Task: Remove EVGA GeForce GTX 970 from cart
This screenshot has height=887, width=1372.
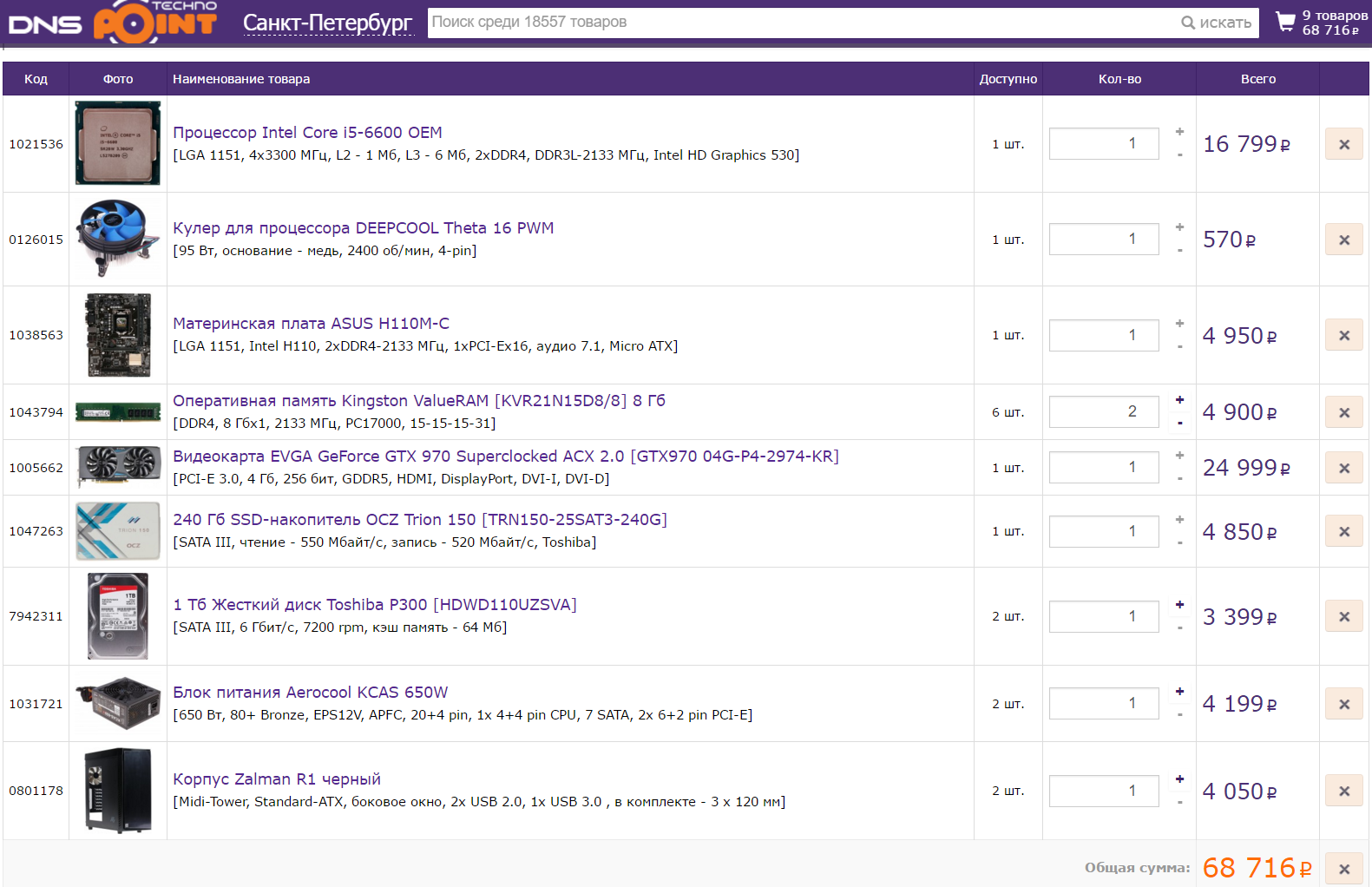Action: (1343, 468)
